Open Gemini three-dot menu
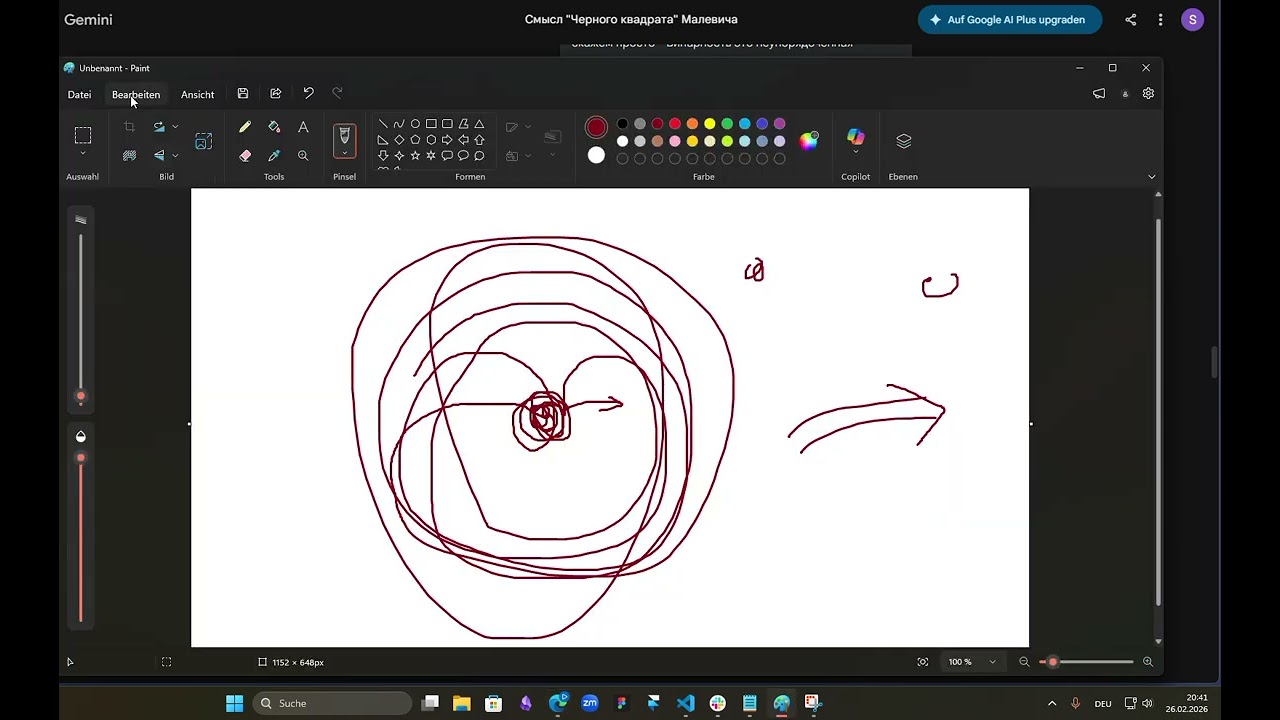The width and height of the screenshot is (1280, 720). (x=1160, y=20)
